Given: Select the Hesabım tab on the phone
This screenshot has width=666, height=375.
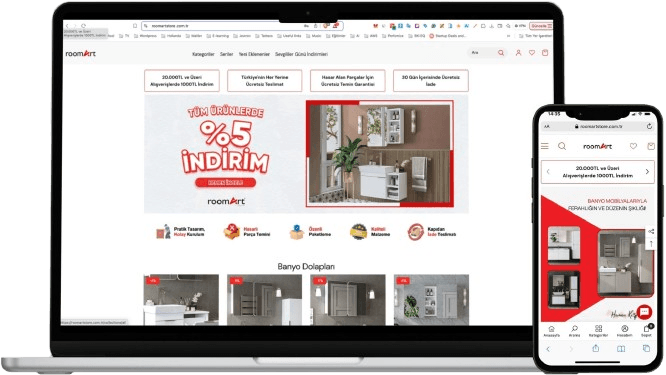Looking at the screenshot, I should point(624,331).
